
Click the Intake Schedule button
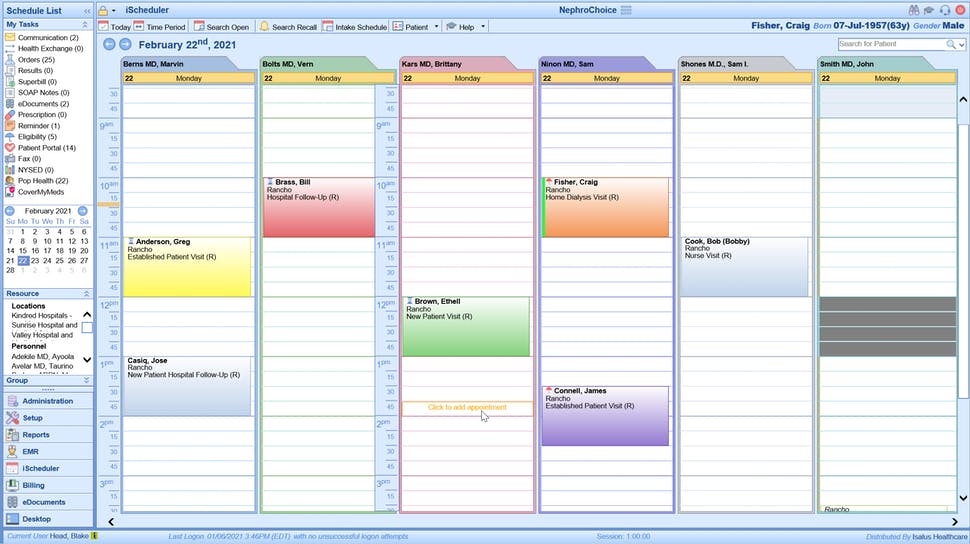(354, 27)
